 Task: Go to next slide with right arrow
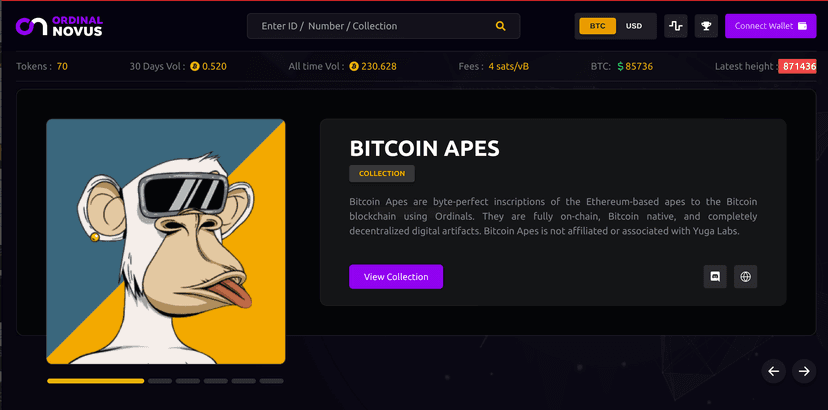804,371
